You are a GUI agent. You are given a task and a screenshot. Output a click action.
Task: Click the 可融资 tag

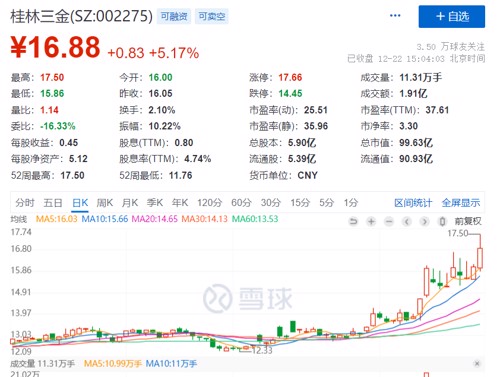point(174,16)
